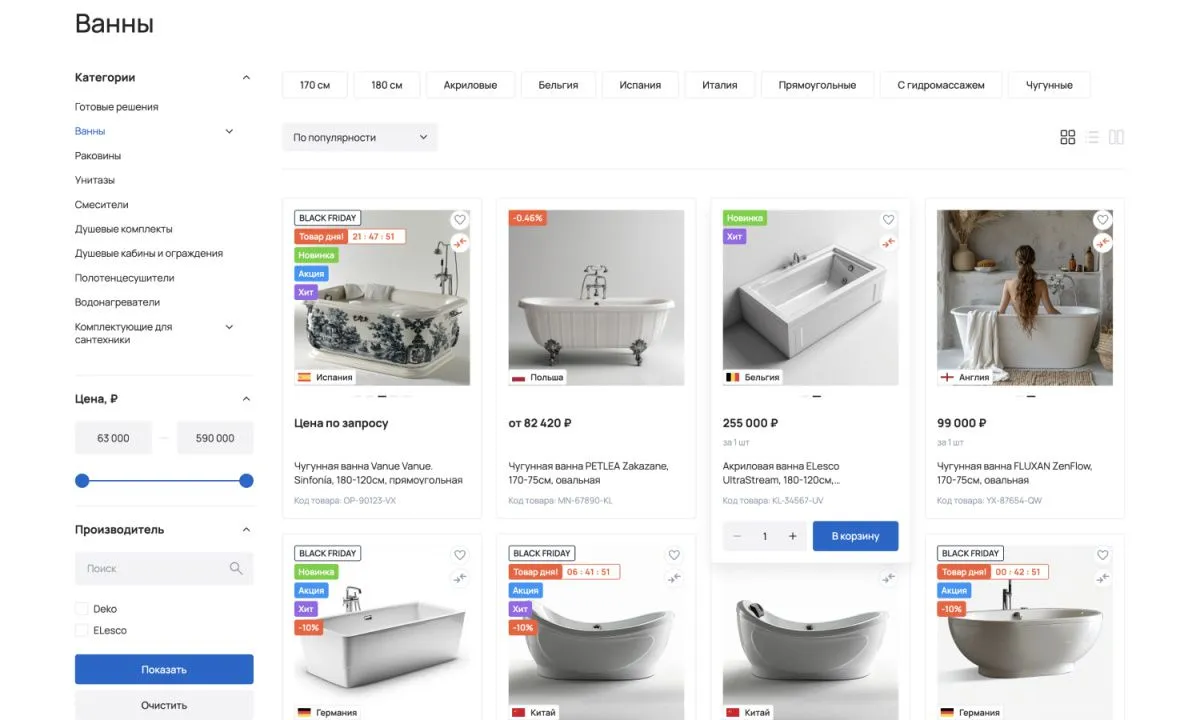
Task: Switch to grid view layout icon
Action: tap(1067, 137)
